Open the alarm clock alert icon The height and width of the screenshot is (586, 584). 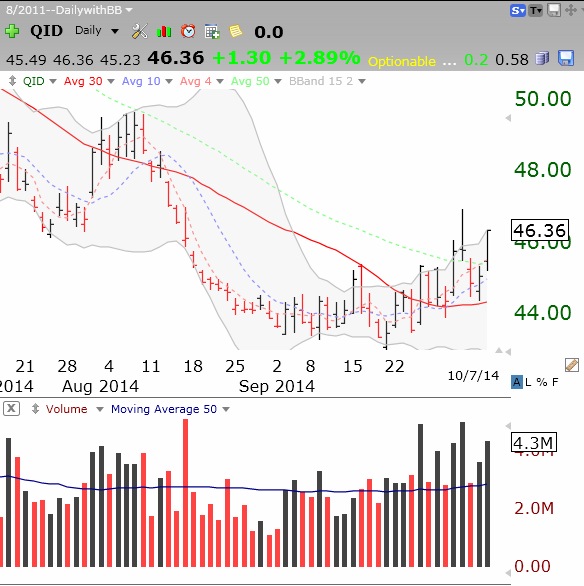point(188,31)
